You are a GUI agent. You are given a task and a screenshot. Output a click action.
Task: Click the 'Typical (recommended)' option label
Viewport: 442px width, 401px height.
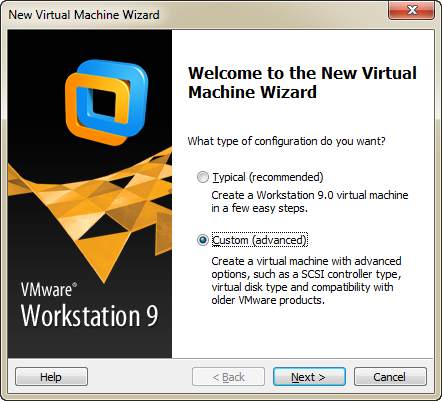coord(268,177)
